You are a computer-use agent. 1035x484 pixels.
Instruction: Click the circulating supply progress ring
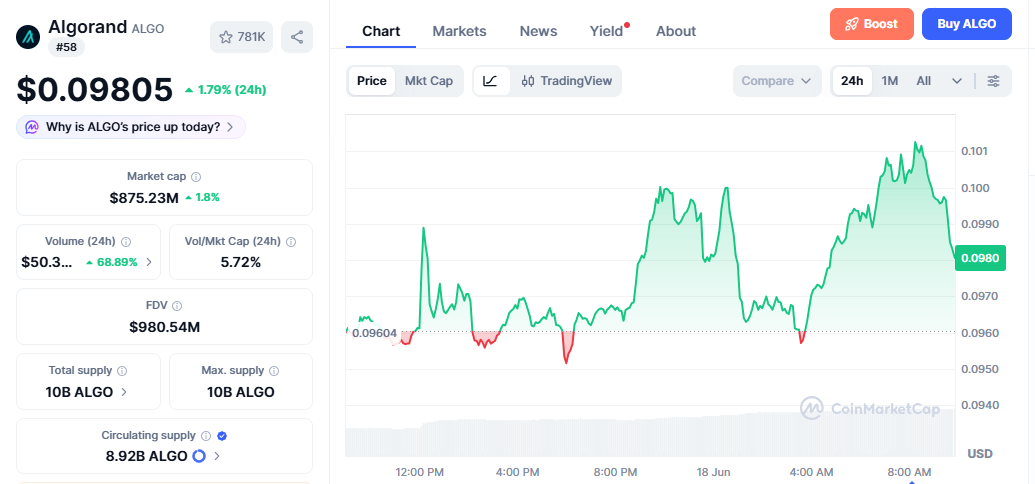point(199,456)
